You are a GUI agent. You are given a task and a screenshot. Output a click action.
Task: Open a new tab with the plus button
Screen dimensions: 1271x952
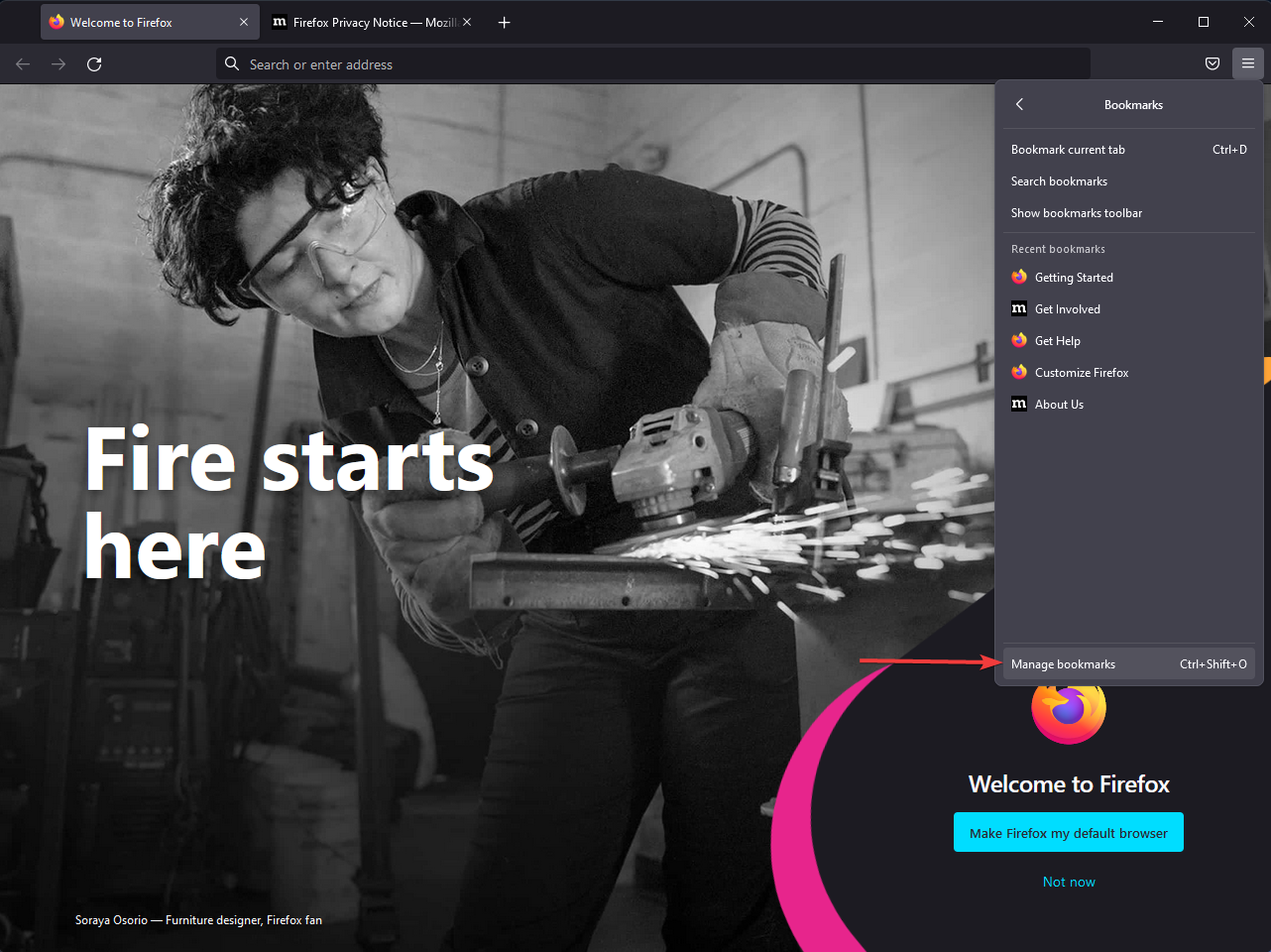(504, 22)
